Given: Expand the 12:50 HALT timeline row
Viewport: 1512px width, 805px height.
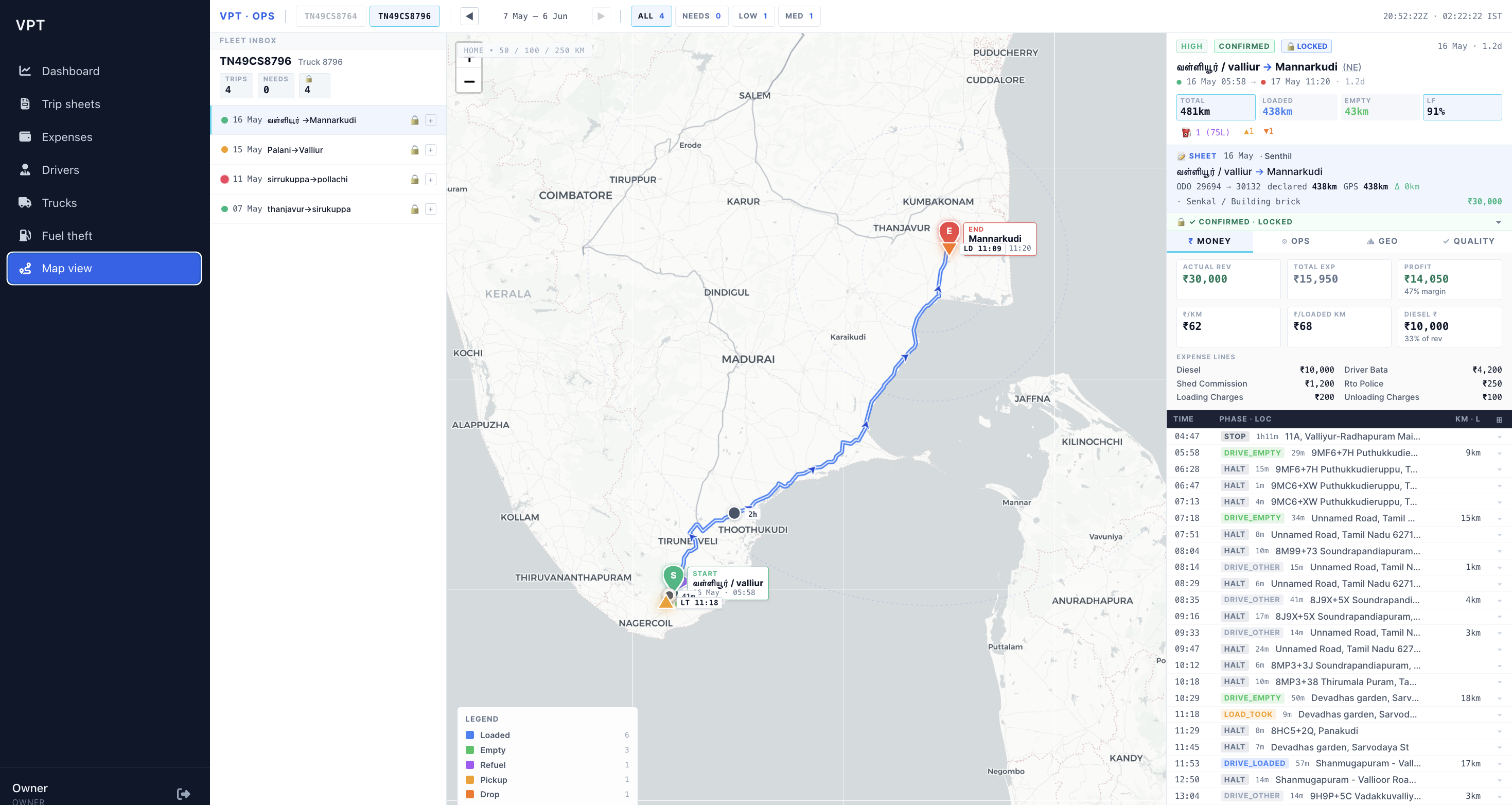Looking at the screenshot, I should click(1339, 780).
